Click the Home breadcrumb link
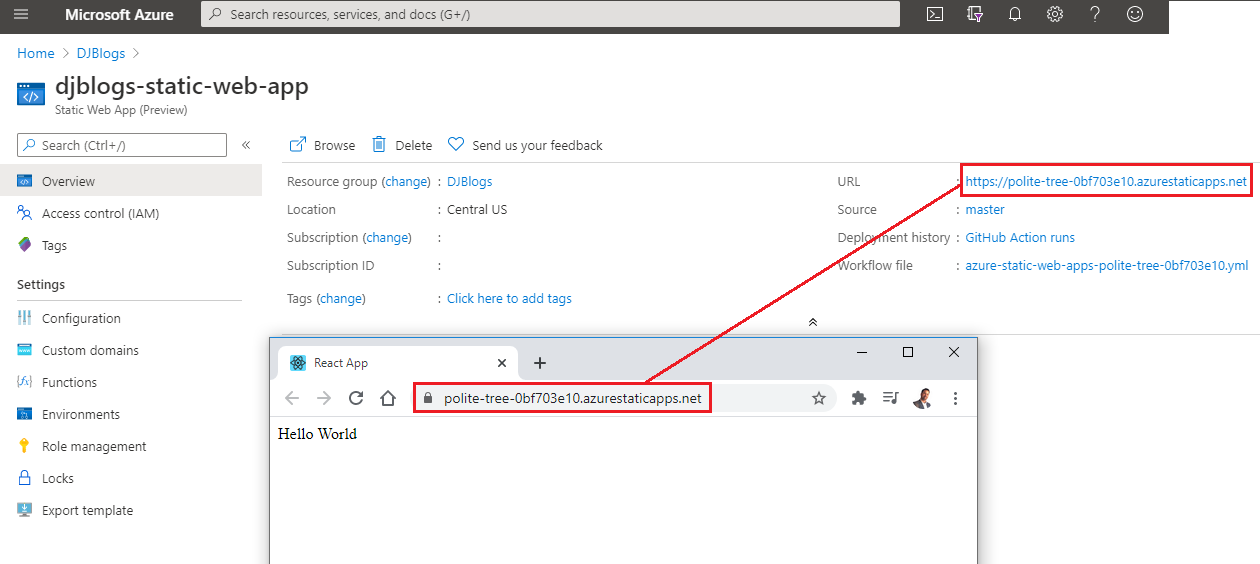1260x564 pixels. pyautogui.click(x=36, y=53)
